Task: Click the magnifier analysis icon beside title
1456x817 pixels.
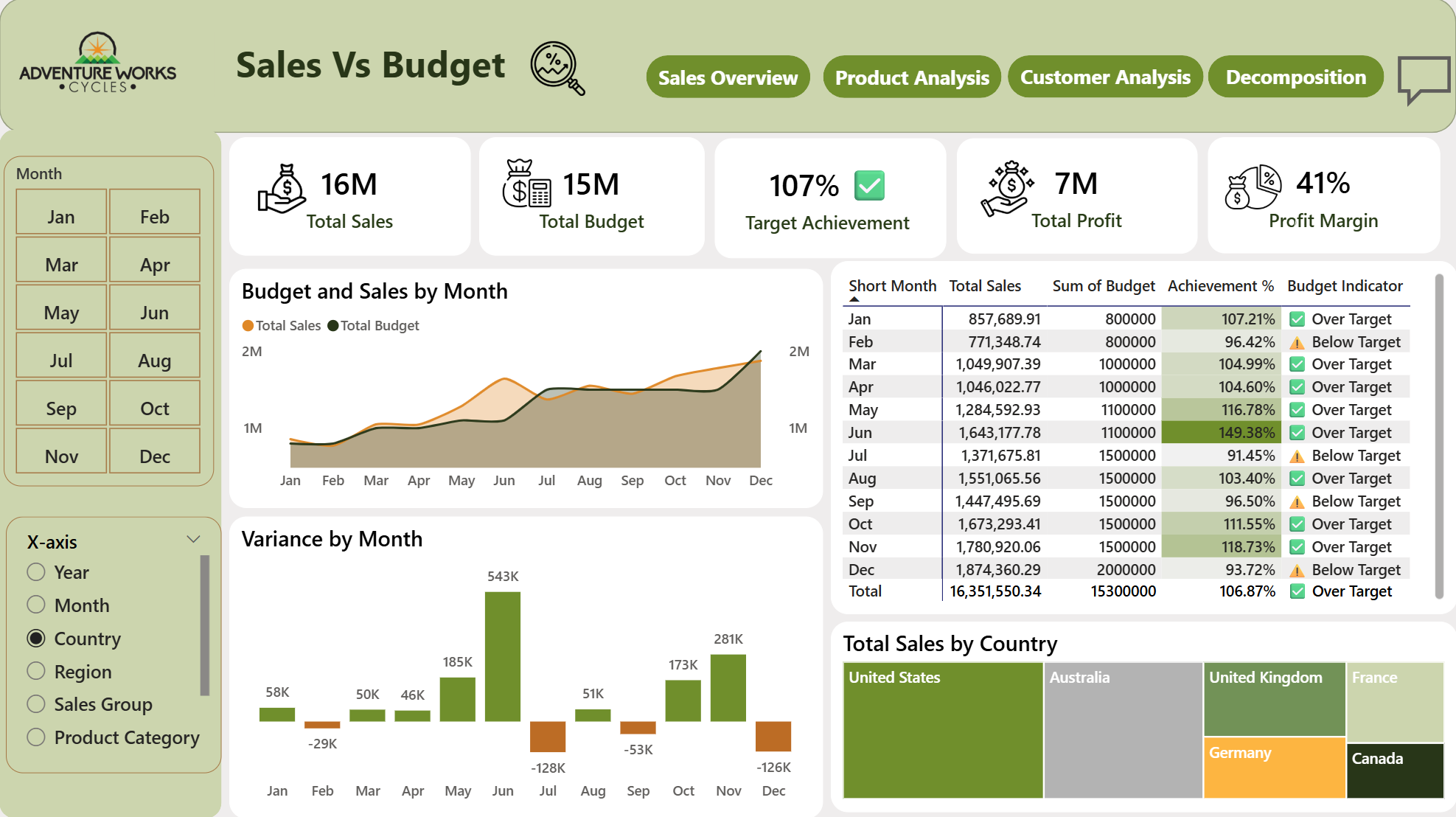Action: pyautogui.click(x=557, y=68)
